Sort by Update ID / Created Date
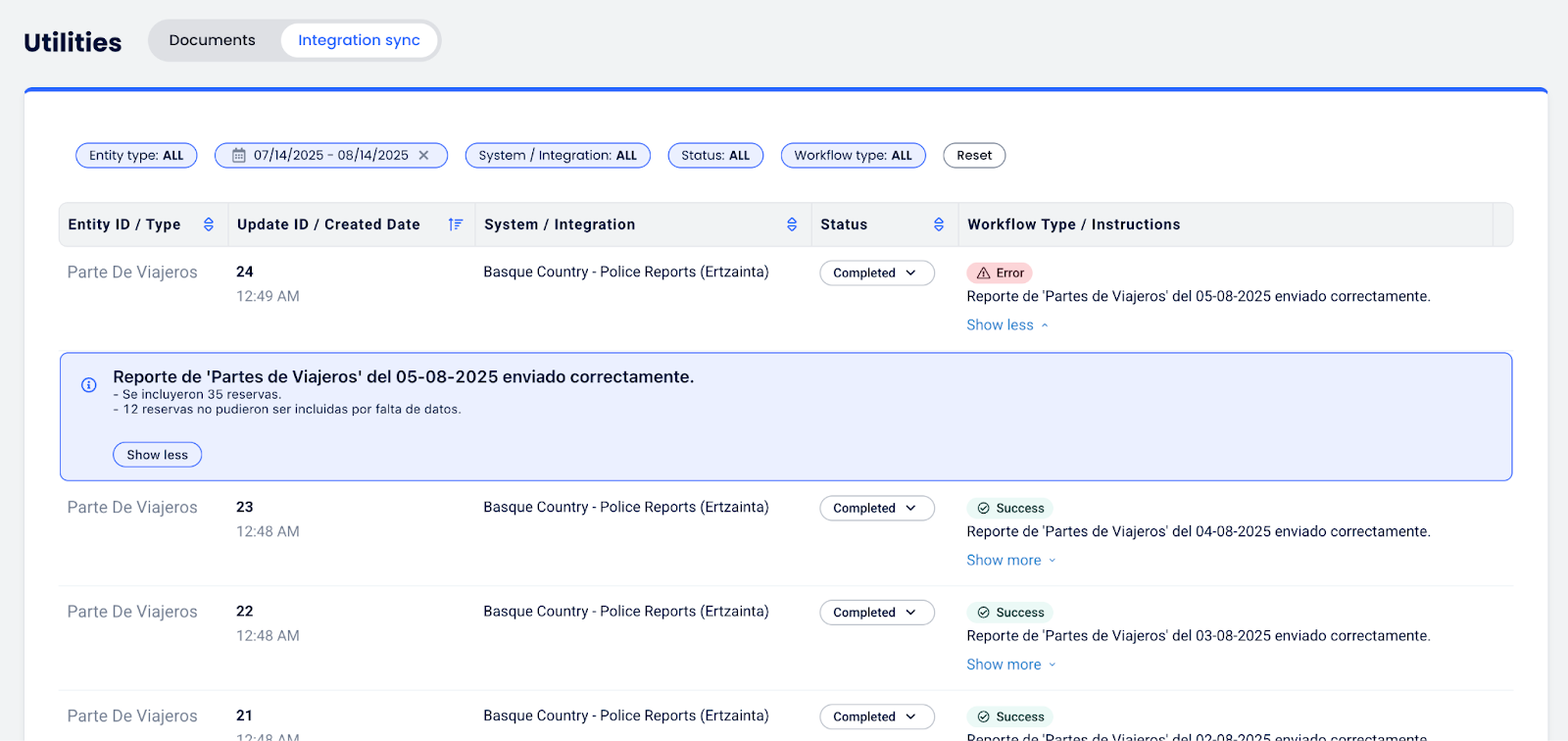 pos(455,224)
